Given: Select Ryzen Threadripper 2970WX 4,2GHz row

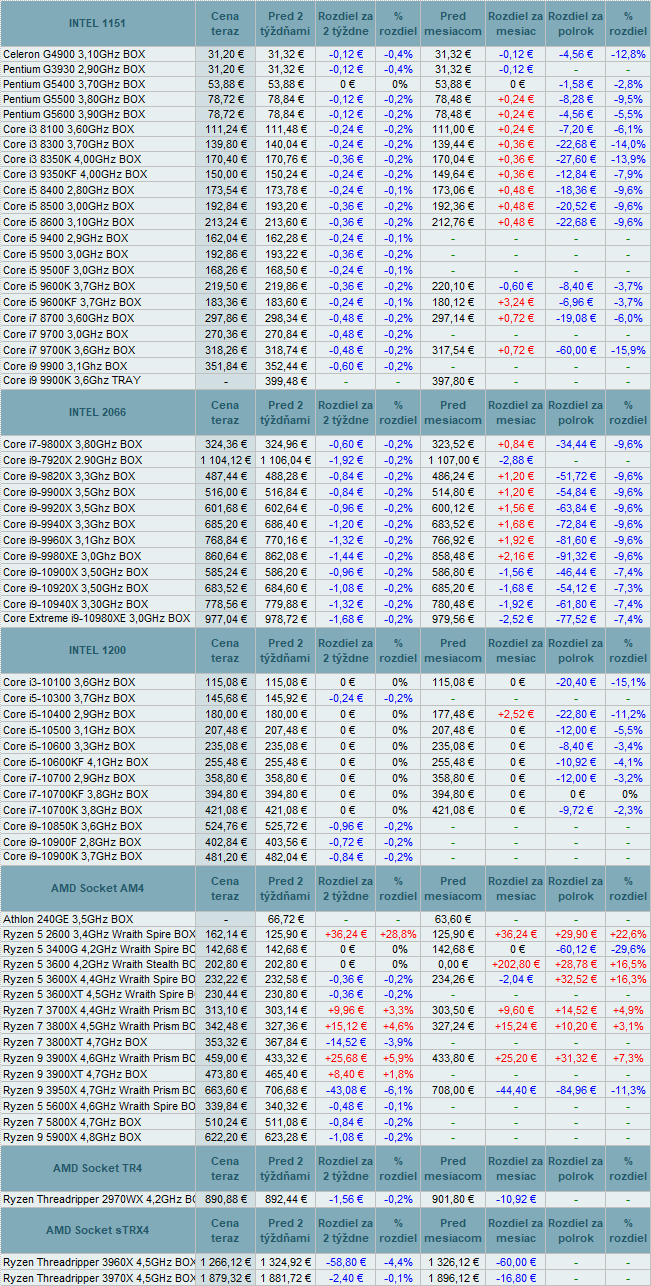Looking at the screenshot, I should point(98,1199).
